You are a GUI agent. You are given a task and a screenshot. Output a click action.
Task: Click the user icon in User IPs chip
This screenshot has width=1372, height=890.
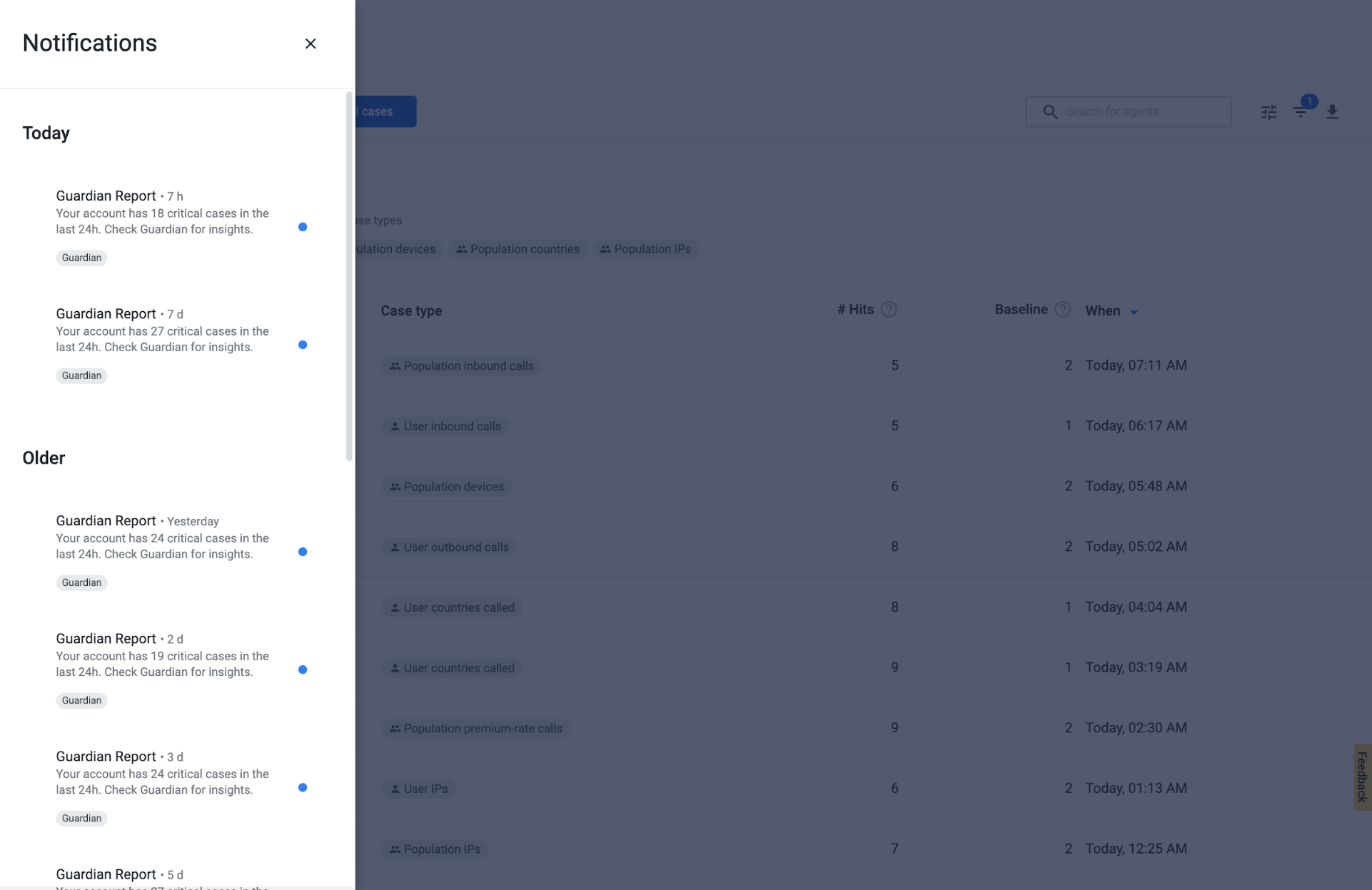coord(395,789)
